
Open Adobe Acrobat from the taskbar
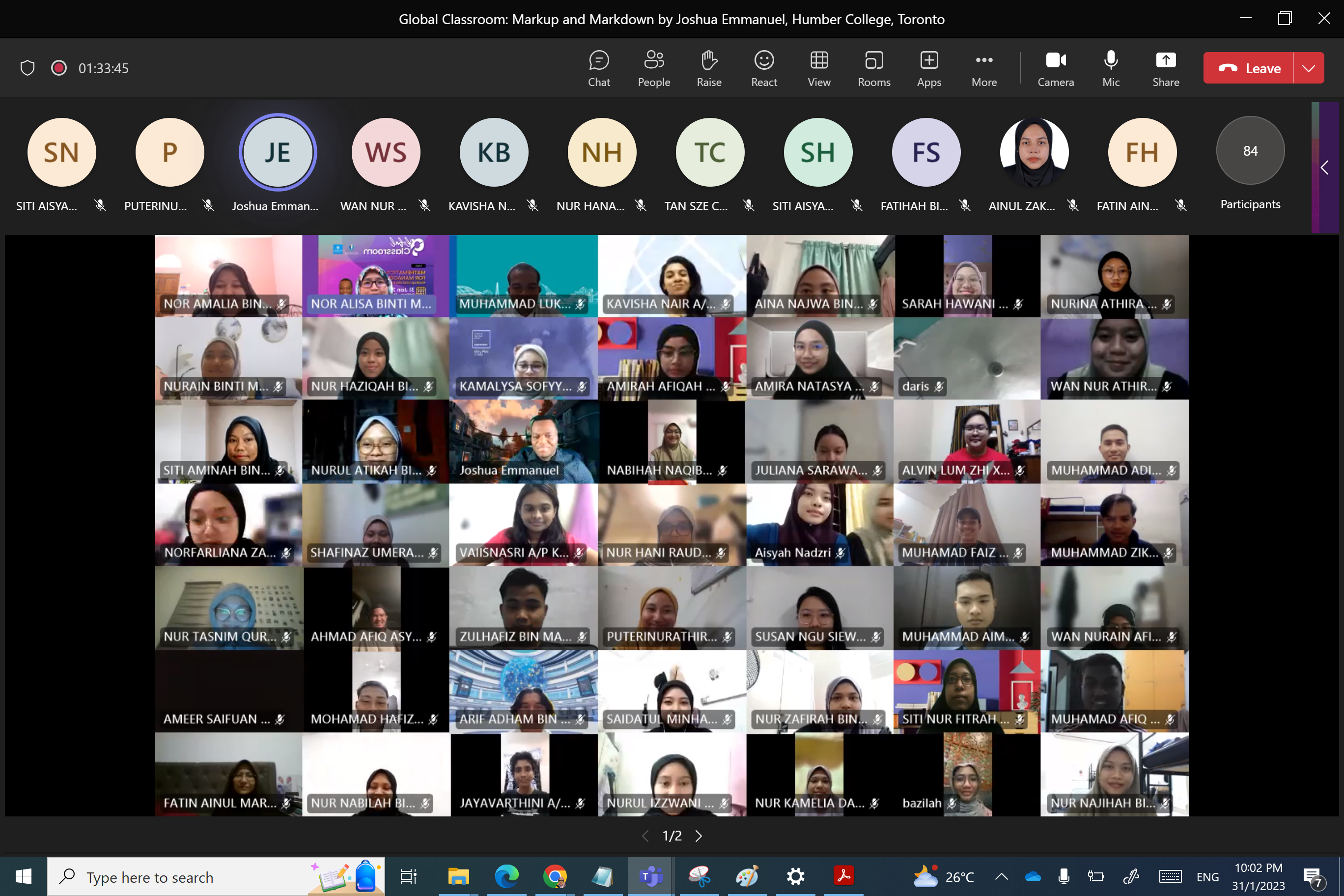click(x=843, y=876)
